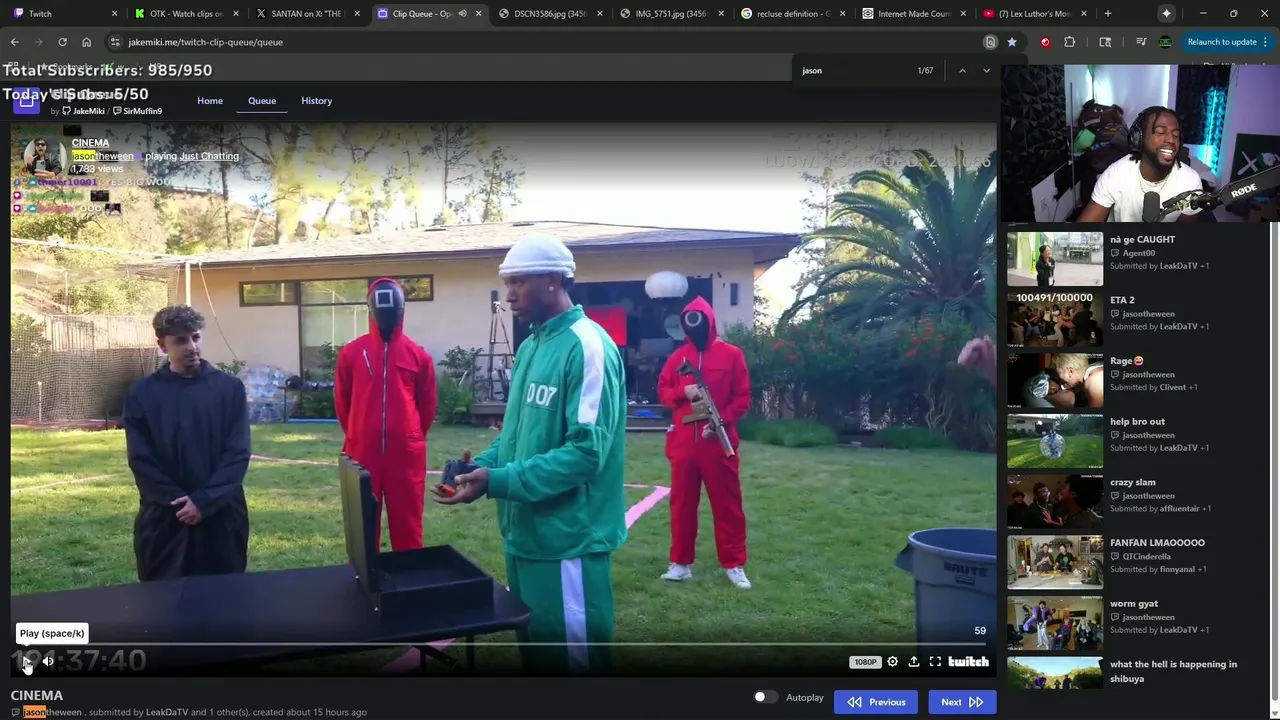The width and height of the screenshot is (1280, 720).
Task: Open the 1080P quality selector
Action: (865, 662)
